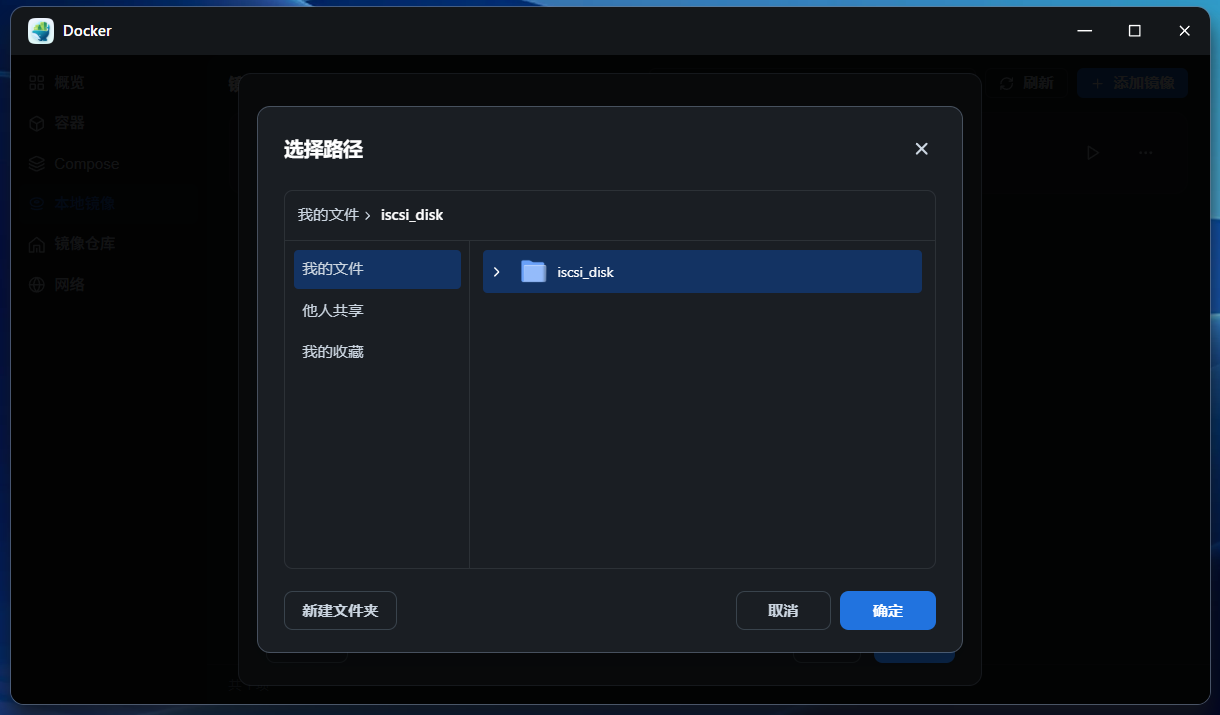Select the iscsi_disk folder name in the list
This screenshot has width=1220, height=715.
click(x=585, y=272)
